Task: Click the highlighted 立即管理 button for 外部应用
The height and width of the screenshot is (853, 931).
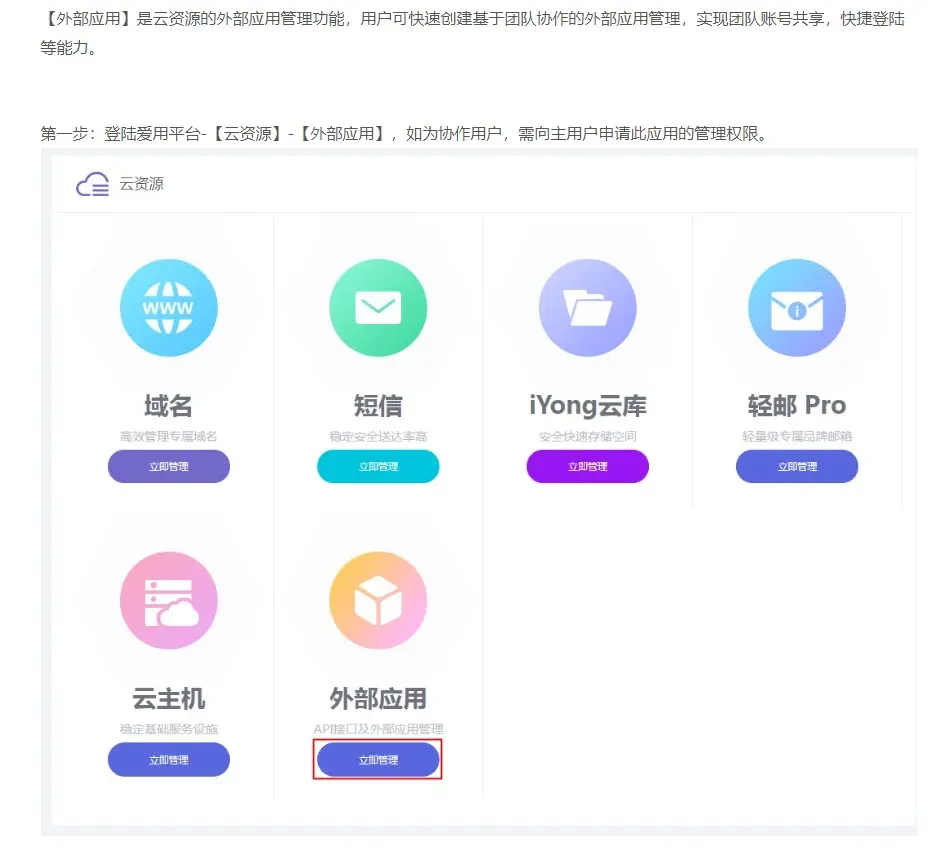Action: click(x=378, y=760)
